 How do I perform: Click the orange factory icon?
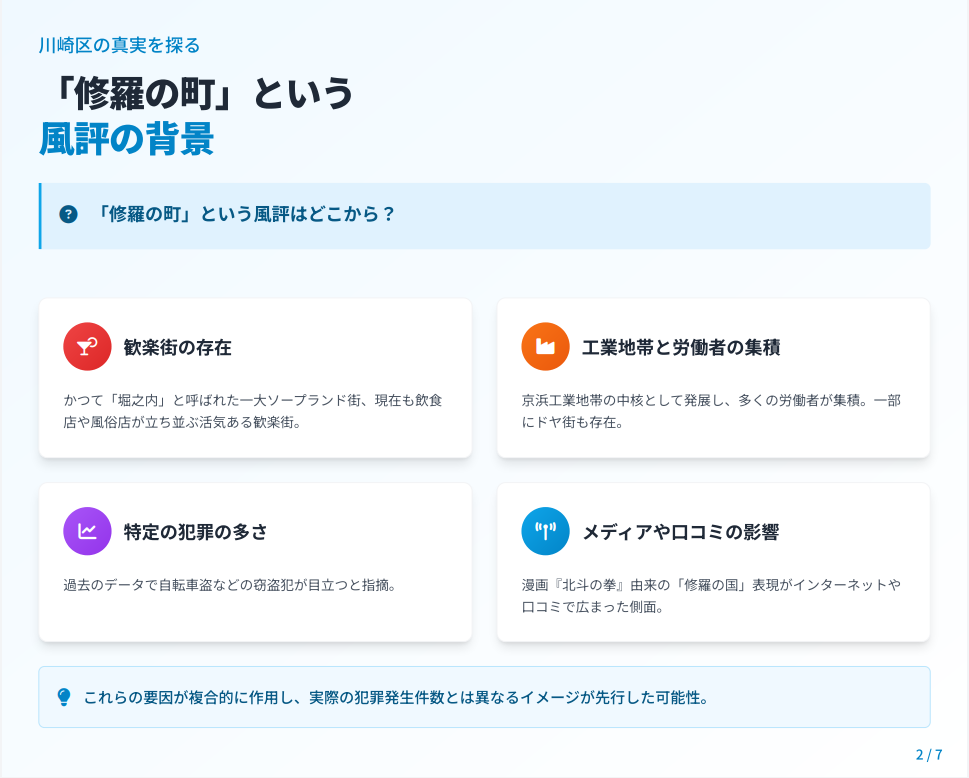[x=545, y=347]
